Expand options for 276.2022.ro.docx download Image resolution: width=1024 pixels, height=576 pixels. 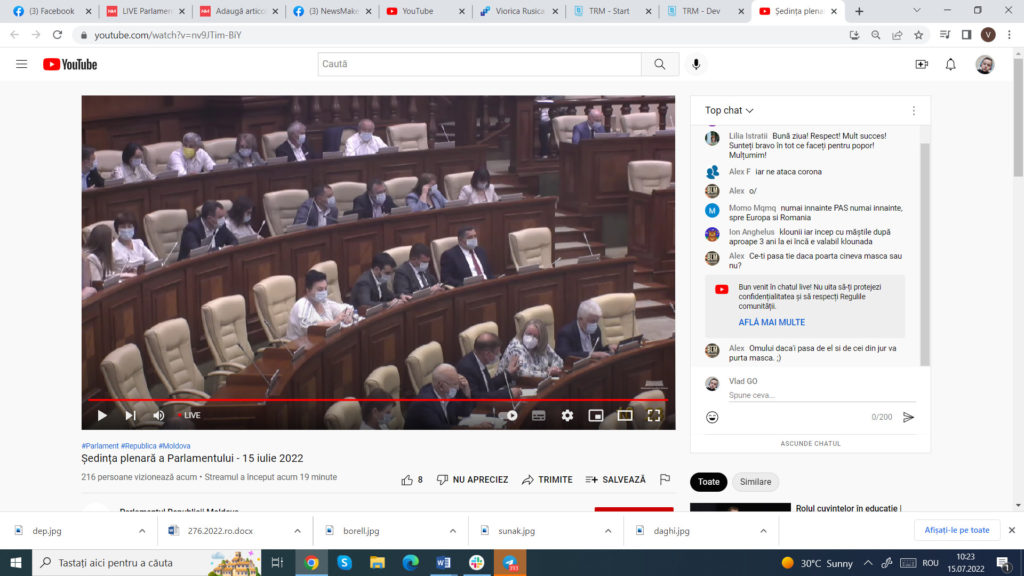click(x=297, y=531)
